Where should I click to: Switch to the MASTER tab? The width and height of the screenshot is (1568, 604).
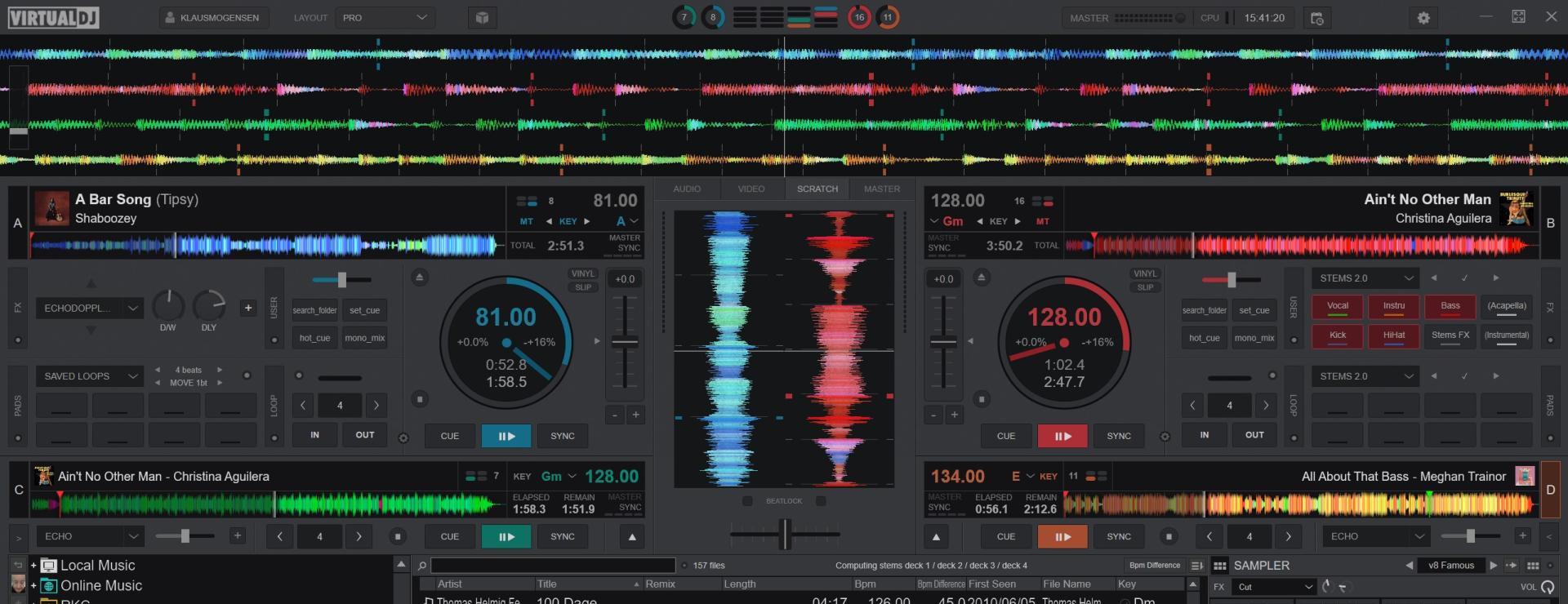pyautogui.click(x=882, y=189)
